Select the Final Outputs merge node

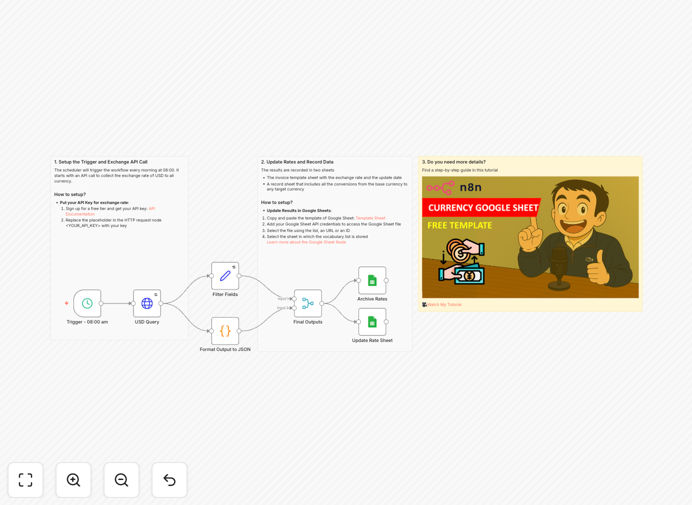coord(308,303)
